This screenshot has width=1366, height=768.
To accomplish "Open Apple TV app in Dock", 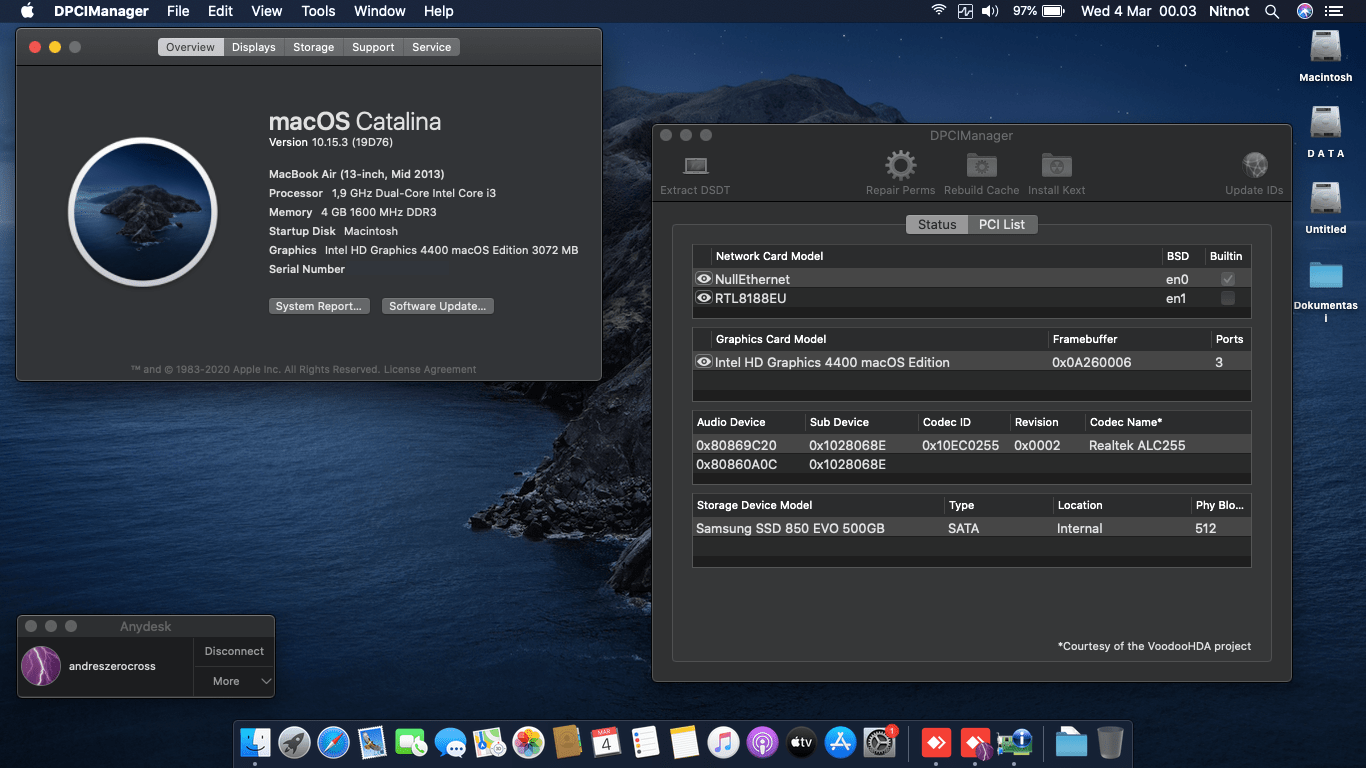I will [x=801, y=742].
